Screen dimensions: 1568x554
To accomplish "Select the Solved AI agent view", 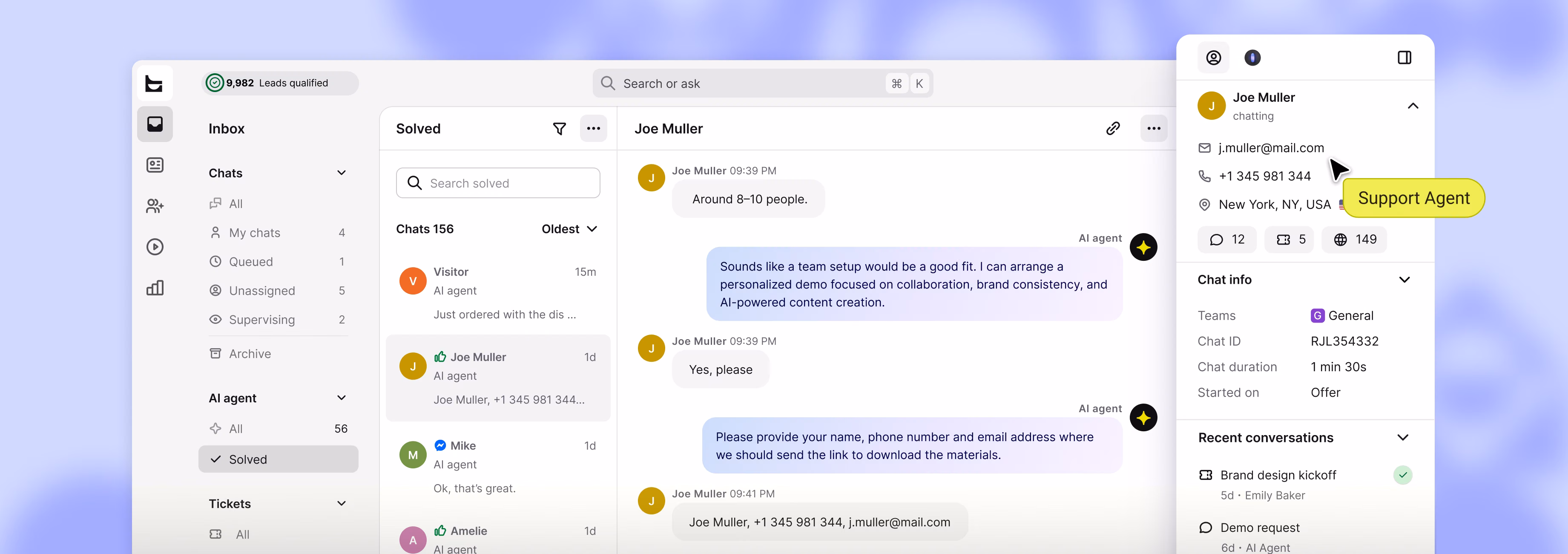I will pyautogui.click(x=278, y=459).
